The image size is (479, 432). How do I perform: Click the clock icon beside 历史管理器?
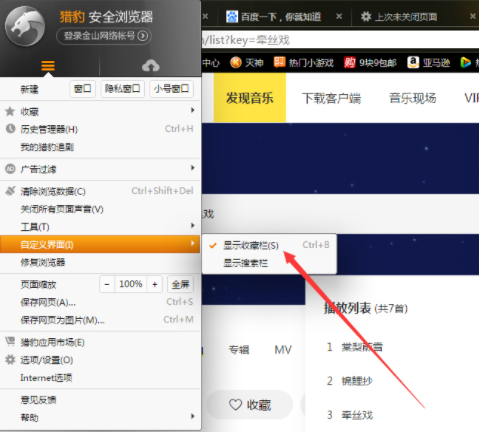(10, 129)
